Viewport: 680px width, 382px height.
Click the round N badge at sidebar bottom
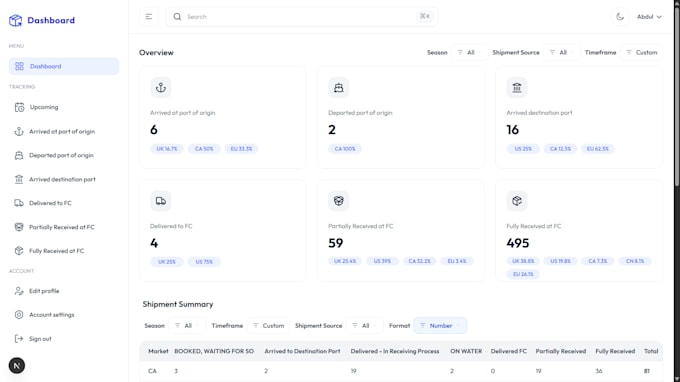pos(16,366)
